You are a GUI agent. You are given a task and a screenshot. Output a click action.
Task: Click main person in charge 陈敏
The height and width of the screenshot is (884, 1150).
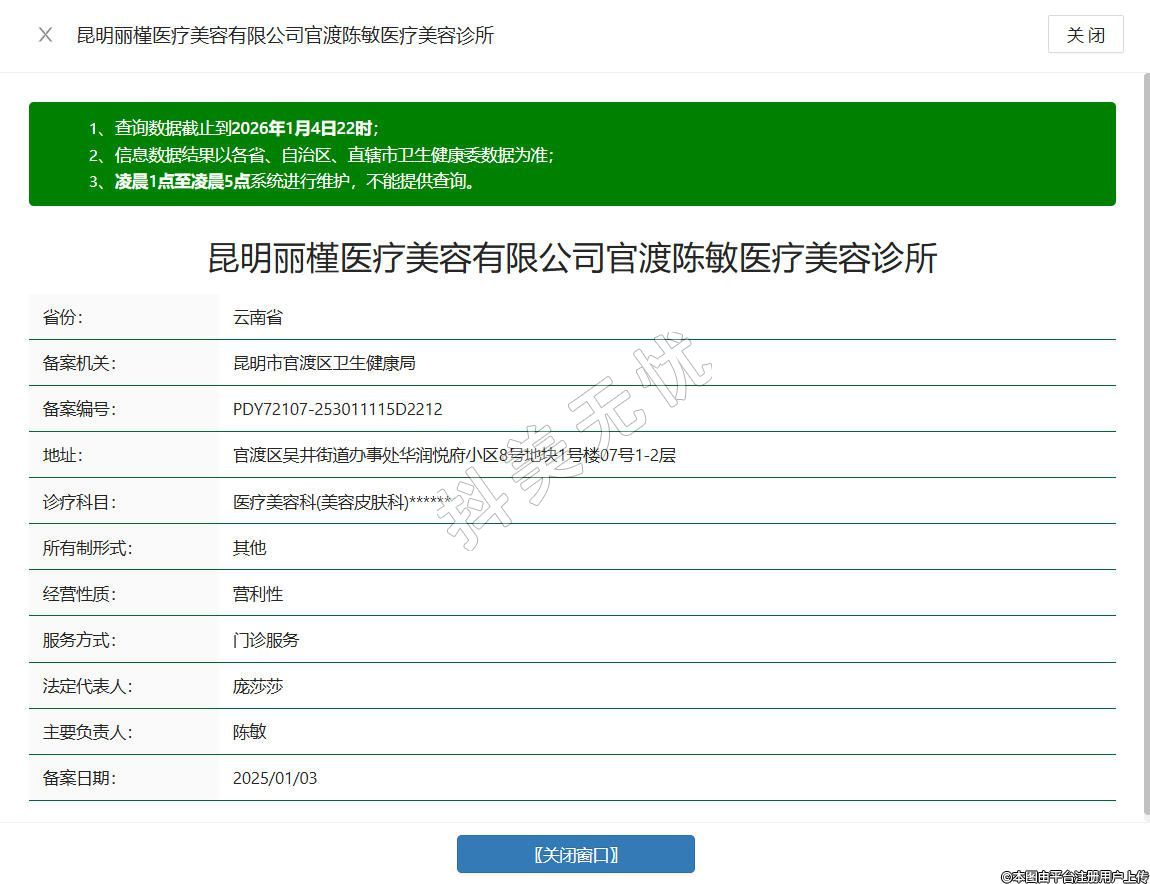point(250,732)
